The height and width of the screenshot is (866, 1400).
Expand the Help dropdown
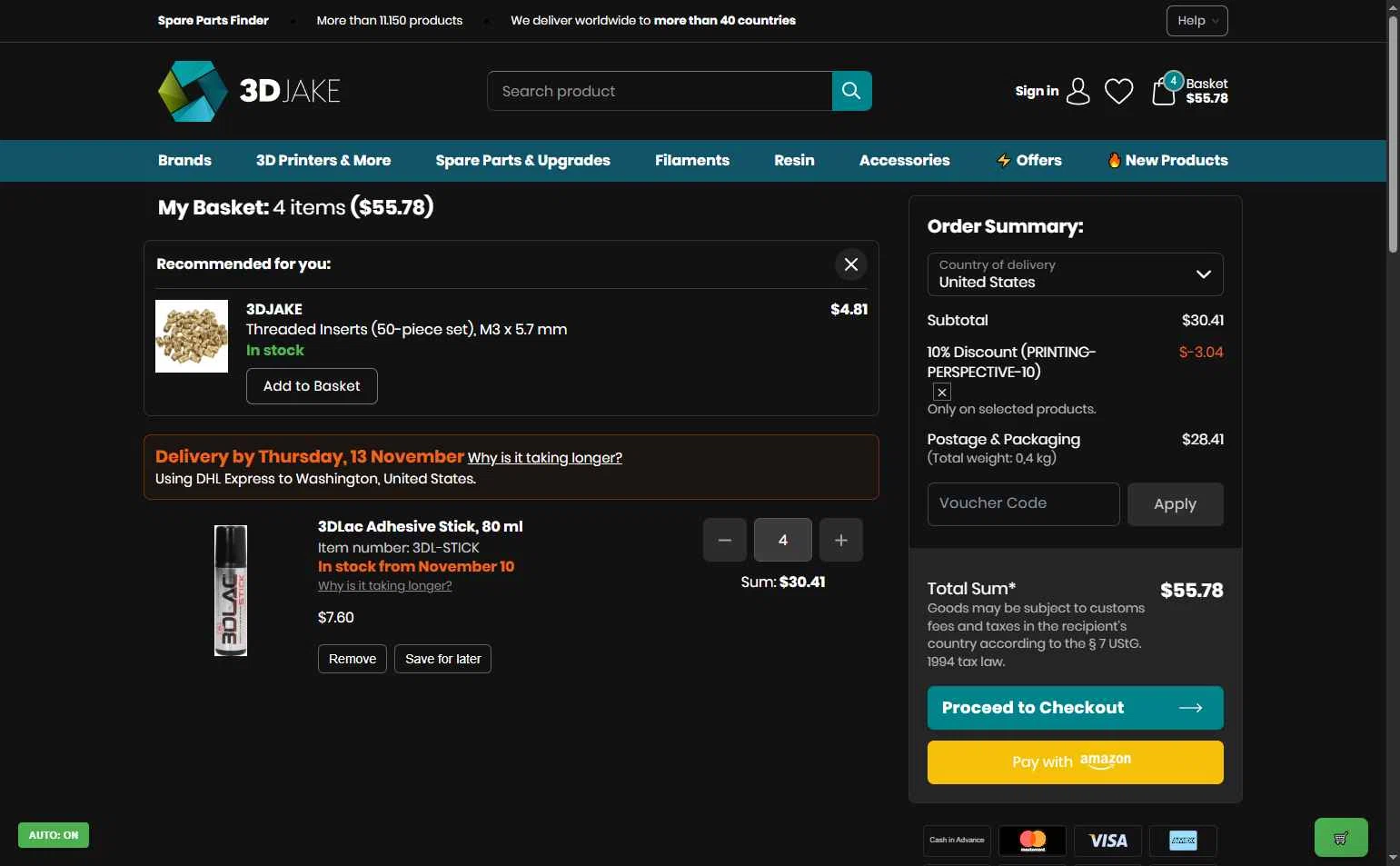(x=1196, y=21)
